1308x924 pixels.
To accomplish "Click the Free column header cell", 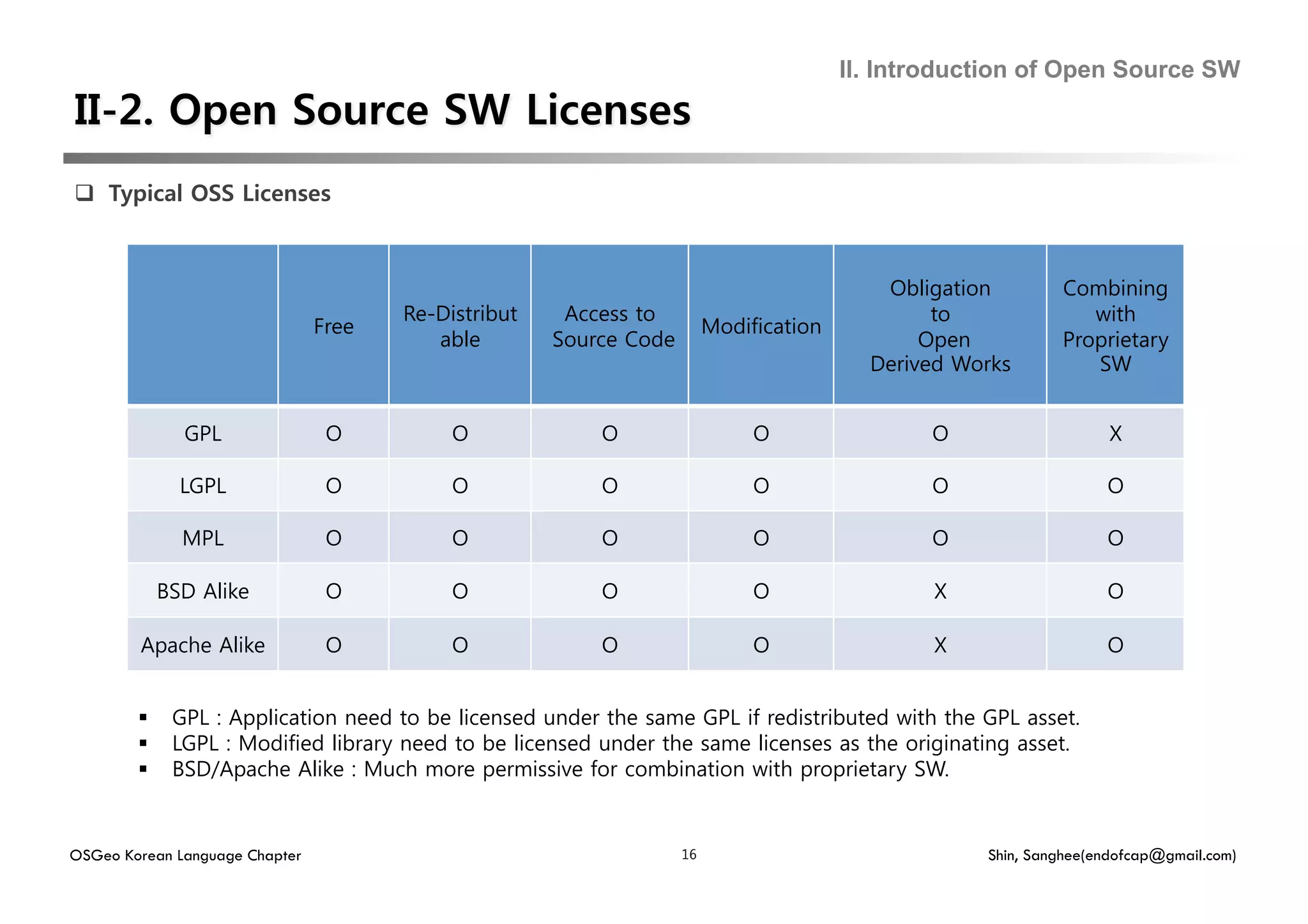I will tap(333, 326).
